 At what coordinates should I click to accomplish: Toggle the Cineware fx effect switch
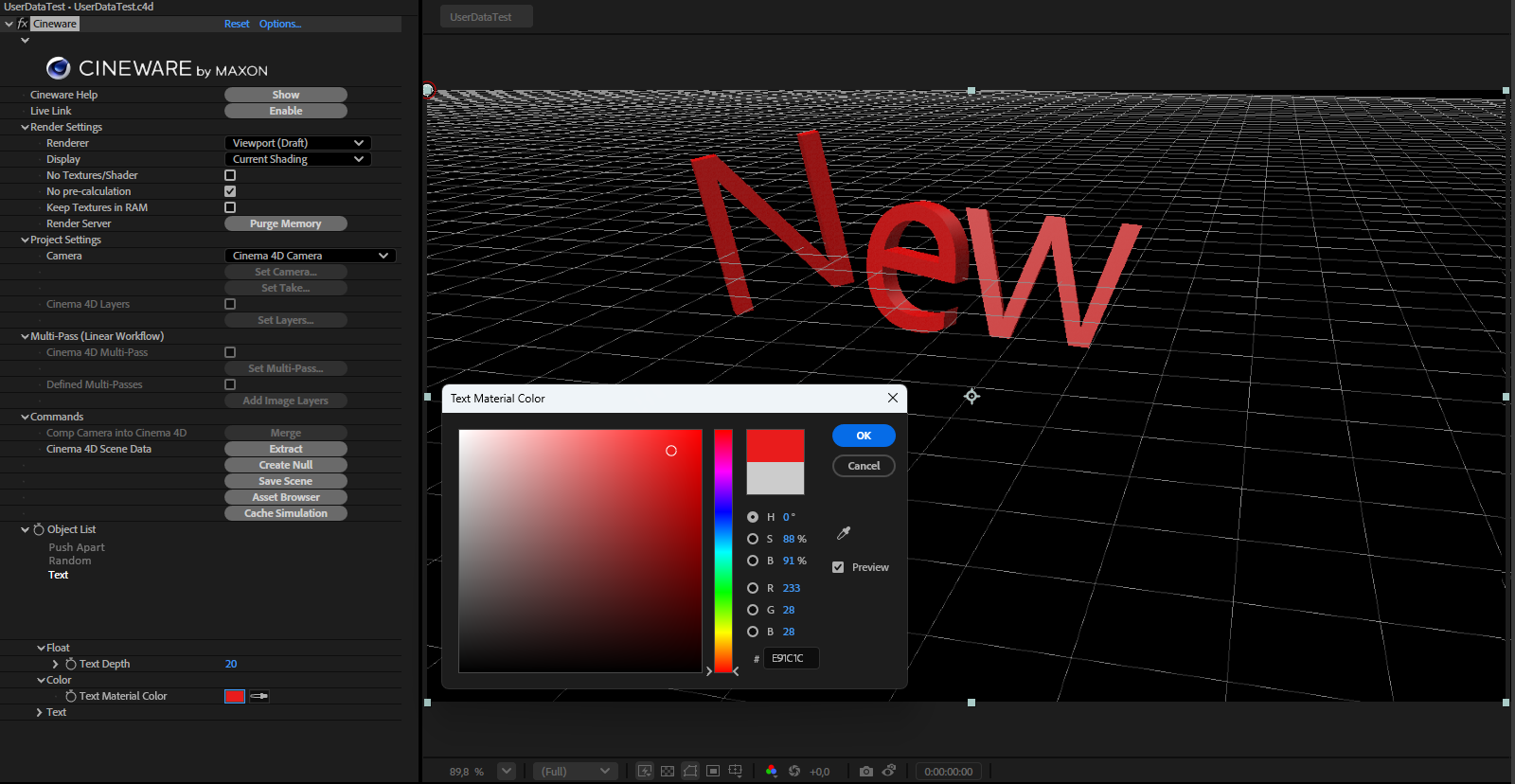coord(23,24)
